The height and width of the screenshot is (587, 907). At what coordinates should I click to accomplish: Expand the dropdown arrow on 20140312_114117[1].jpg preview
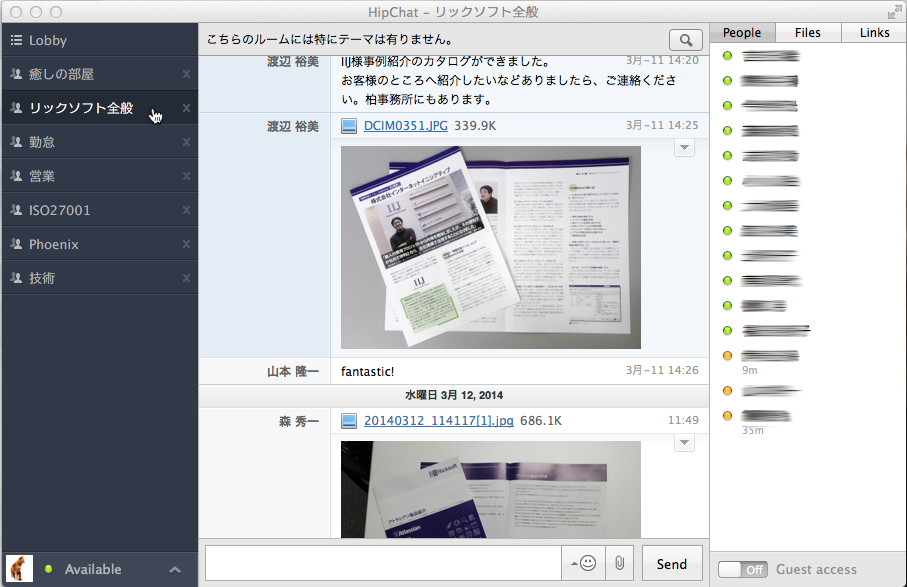(x=684, y=442)
